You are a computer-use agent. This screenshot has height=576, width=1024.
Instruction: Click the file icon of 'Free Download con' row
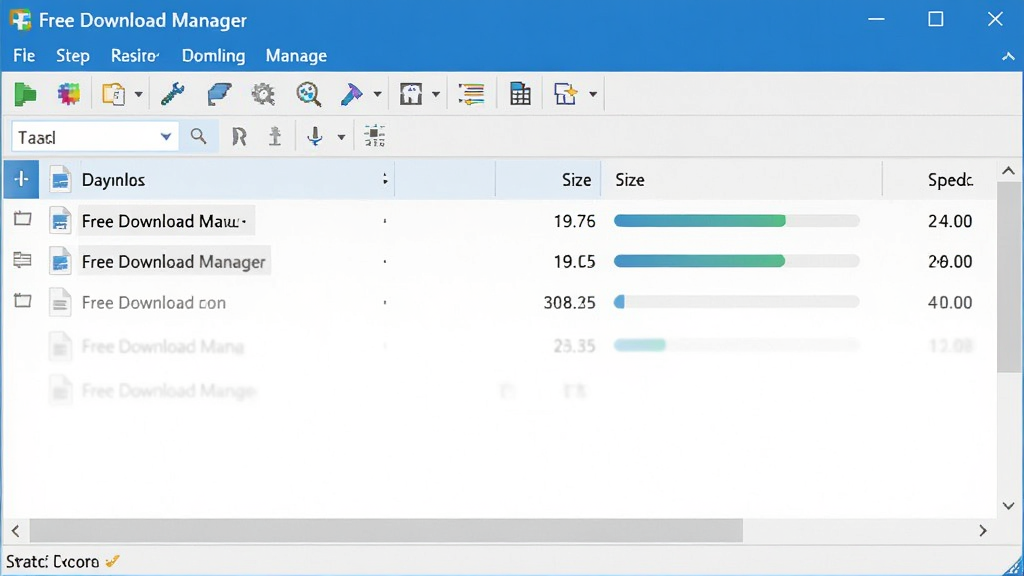[60, 302]
